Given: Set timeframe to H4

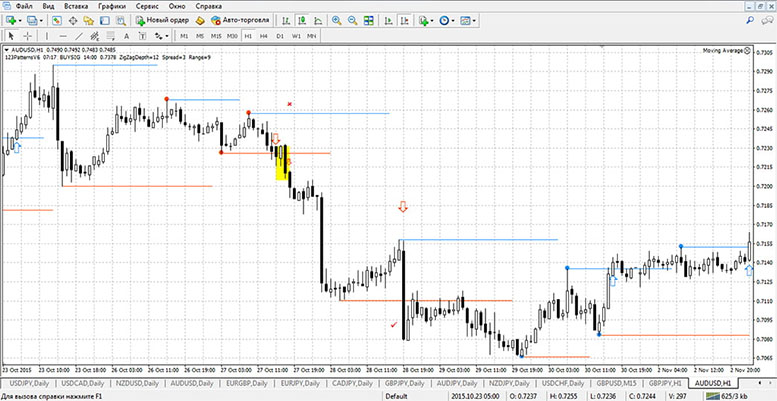Looking at the screenshot, I should pyautogui.click(x=264, y=36).
